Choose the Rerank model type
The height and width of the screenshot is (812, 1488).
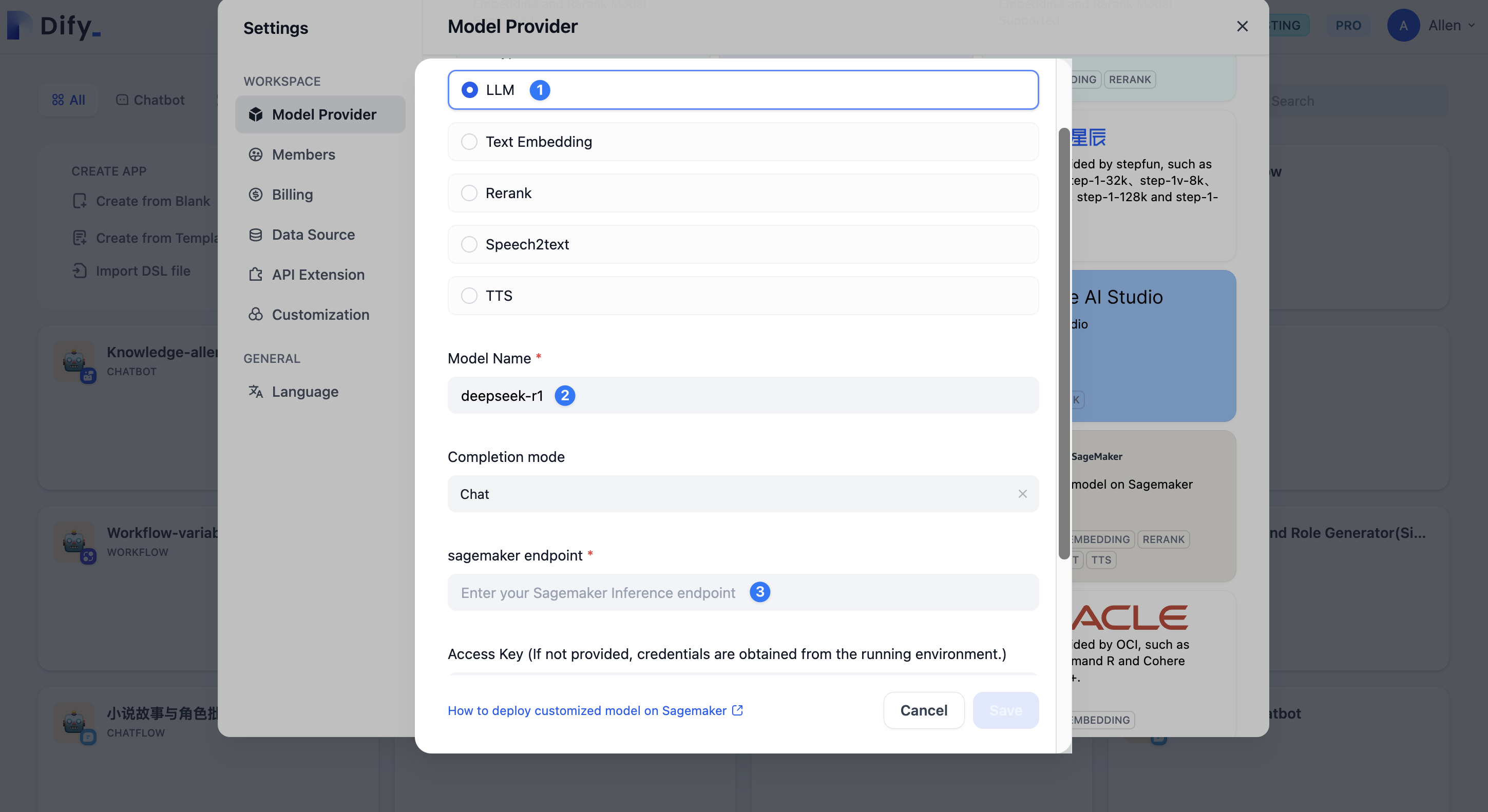pyautogui.click(x=743, y=193)
